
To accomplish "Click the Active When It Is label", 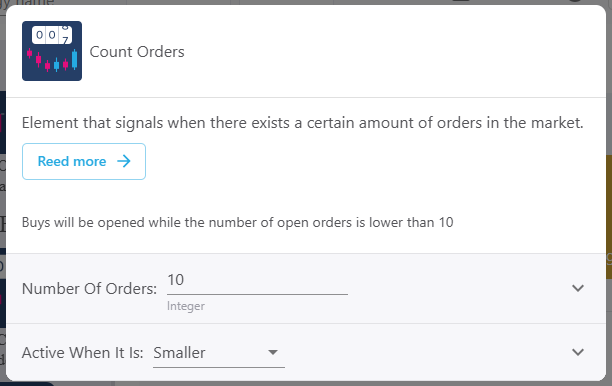I will (x=83, y=353).
